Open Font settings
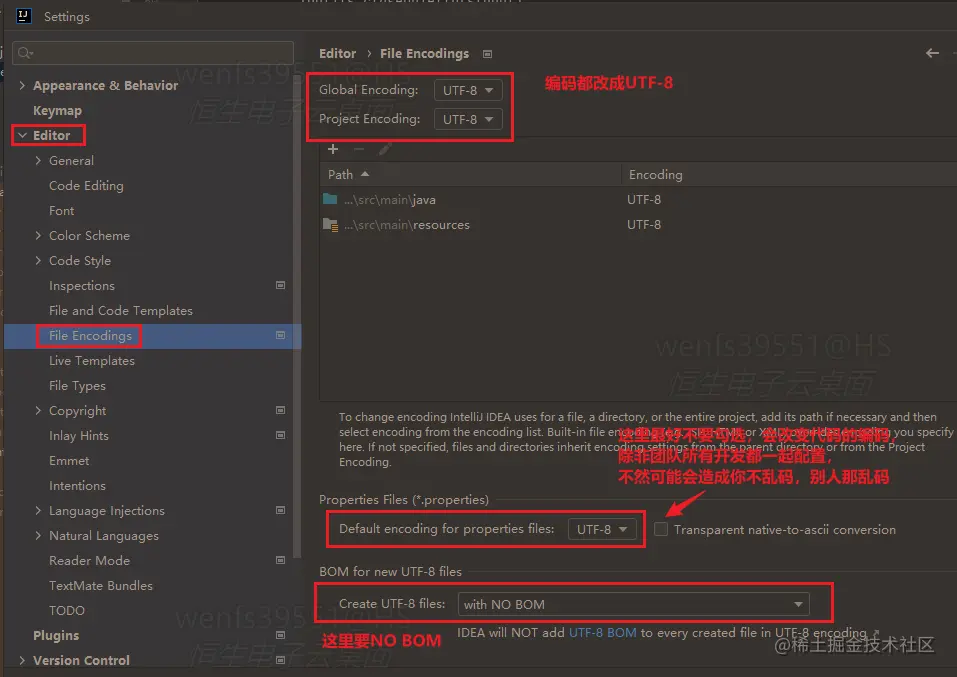Screen dimensions: 957x677 coord(62,211)
